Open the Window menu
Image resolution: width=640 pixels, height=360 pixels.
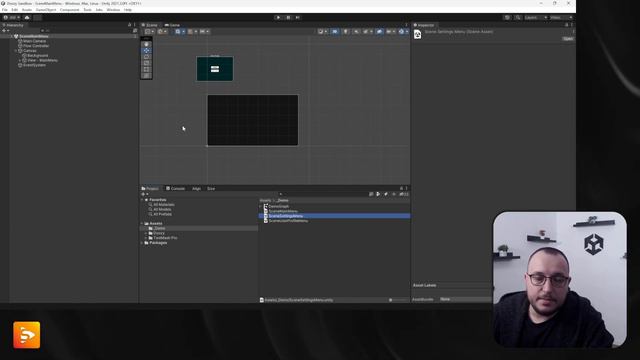[x=113, y=10]
